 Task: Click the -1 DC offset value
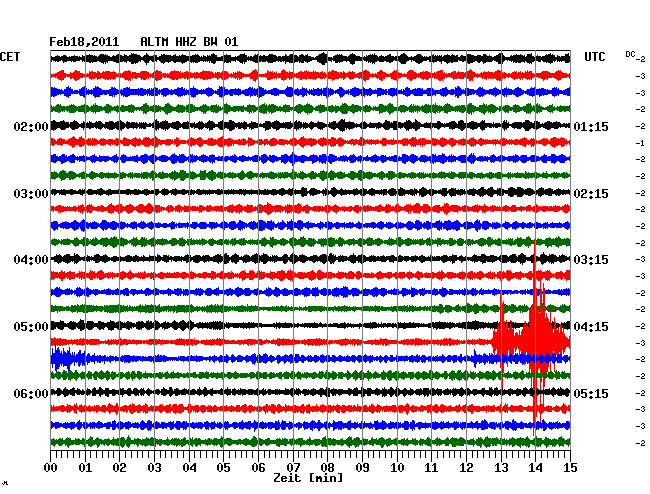click(640, 143)
